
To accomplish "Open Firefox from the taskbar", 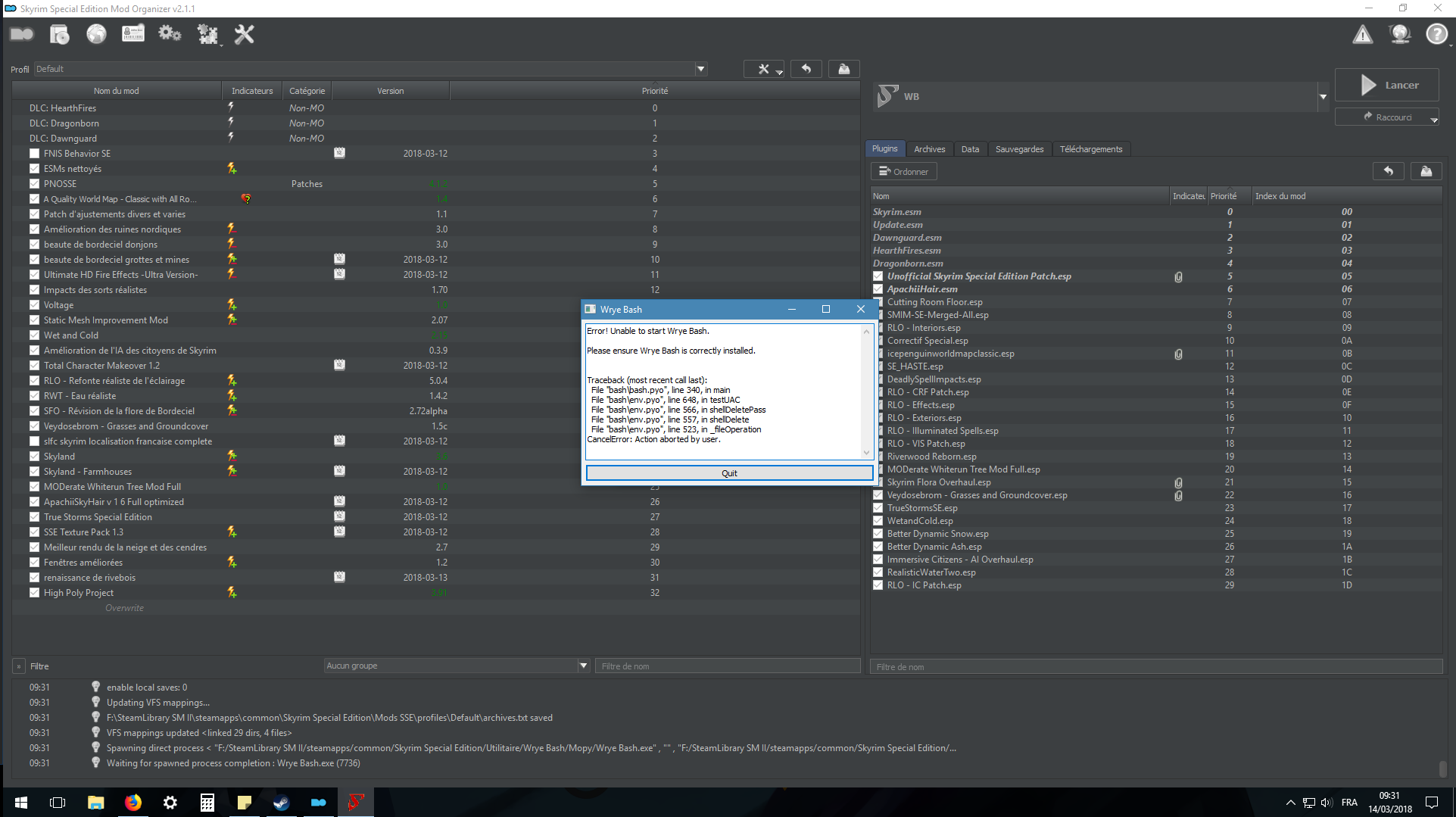I will tap(133, 803).
